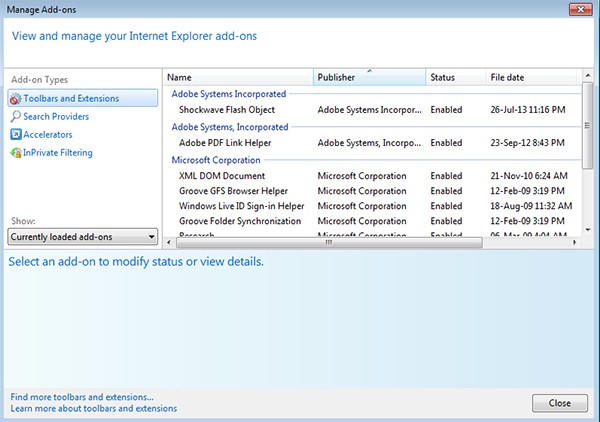Collapse the Microsoft Corporation group header

click(216, 160)
